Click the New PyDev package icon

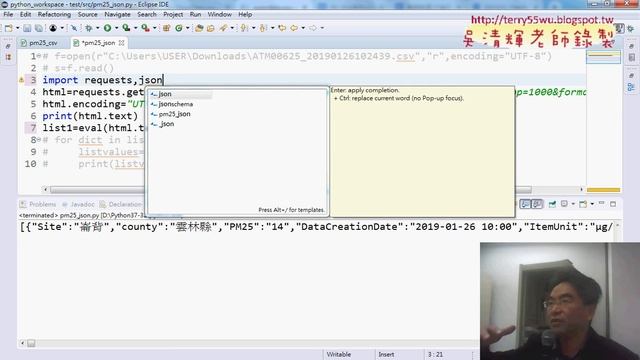pyautogui.click(x=166, y=28)
